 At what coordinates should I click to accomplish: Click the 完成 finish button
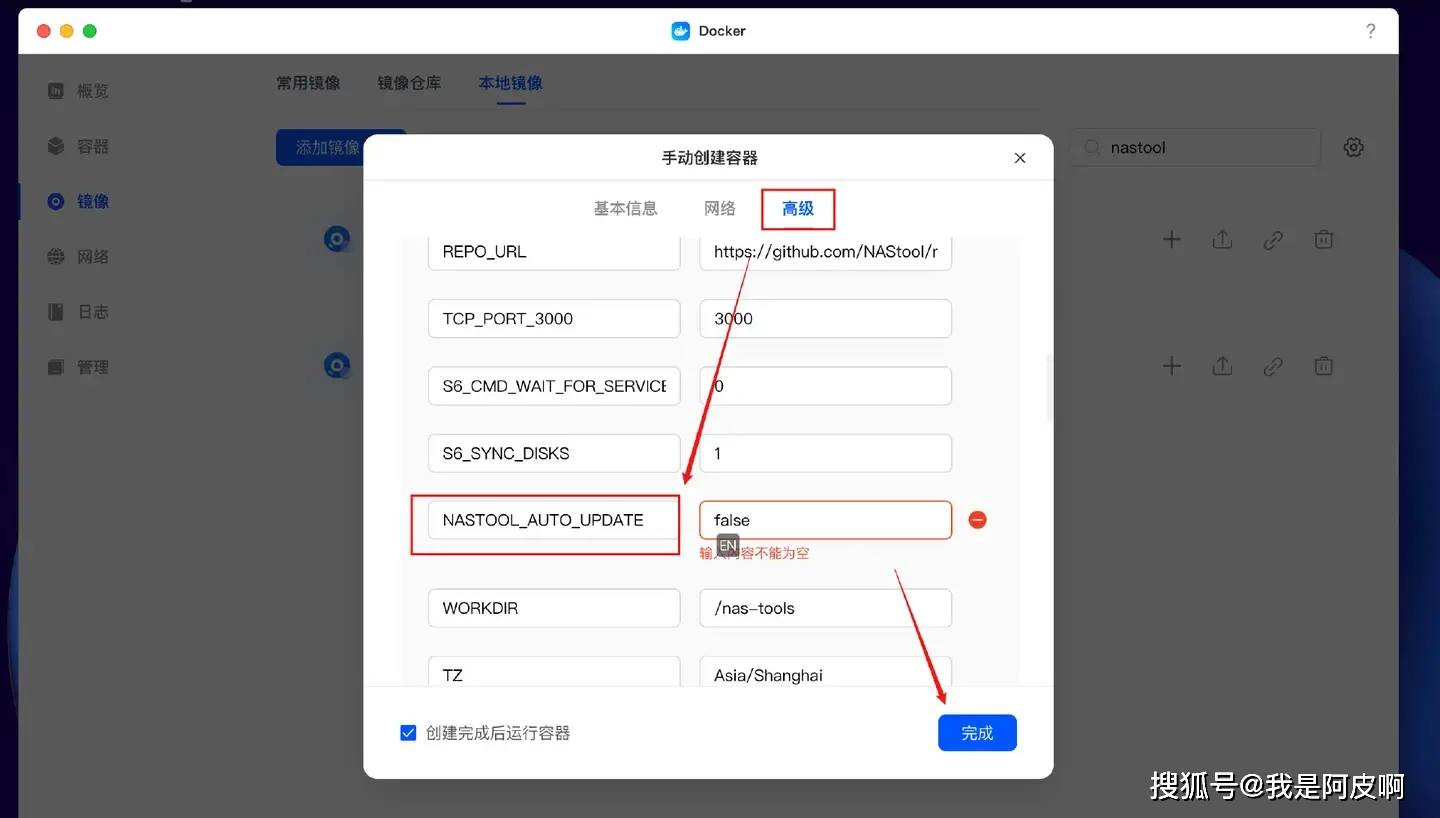pyautogui.click(x=977, y=732)
